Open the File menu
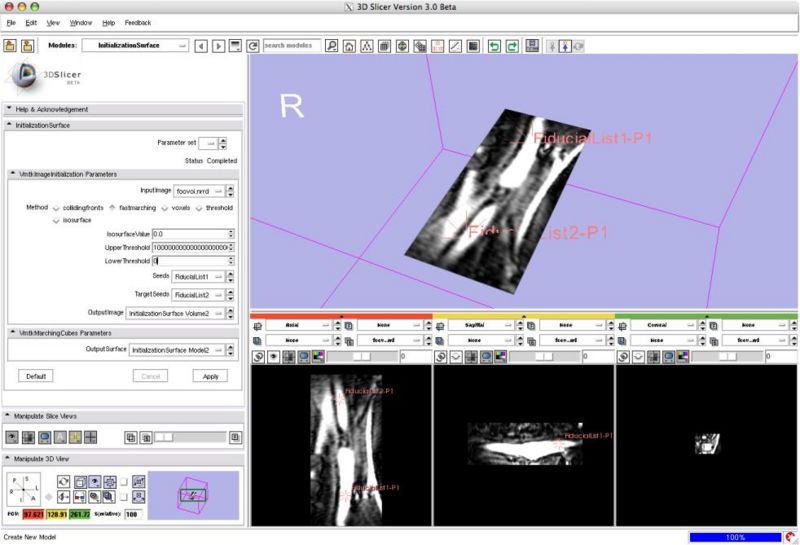Screen dimensions: 800x545 (11, 23)
